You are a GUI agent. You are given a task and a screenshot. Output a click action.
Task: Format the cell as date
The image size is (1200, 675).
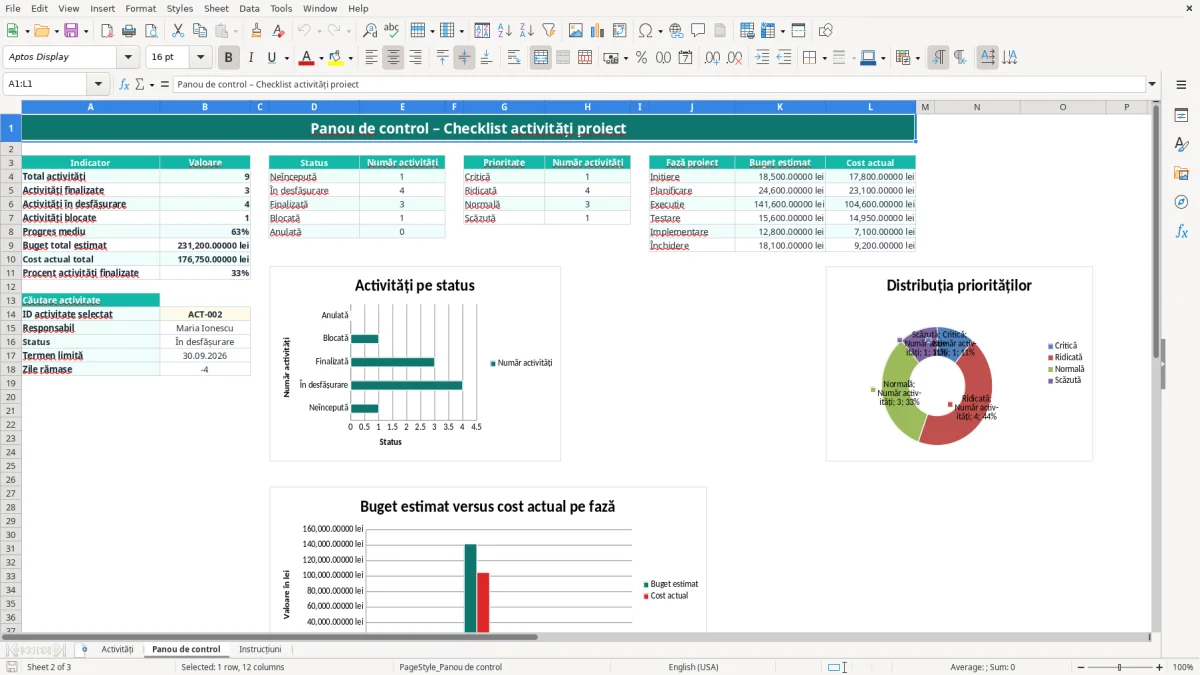click(x=685, y=58)
